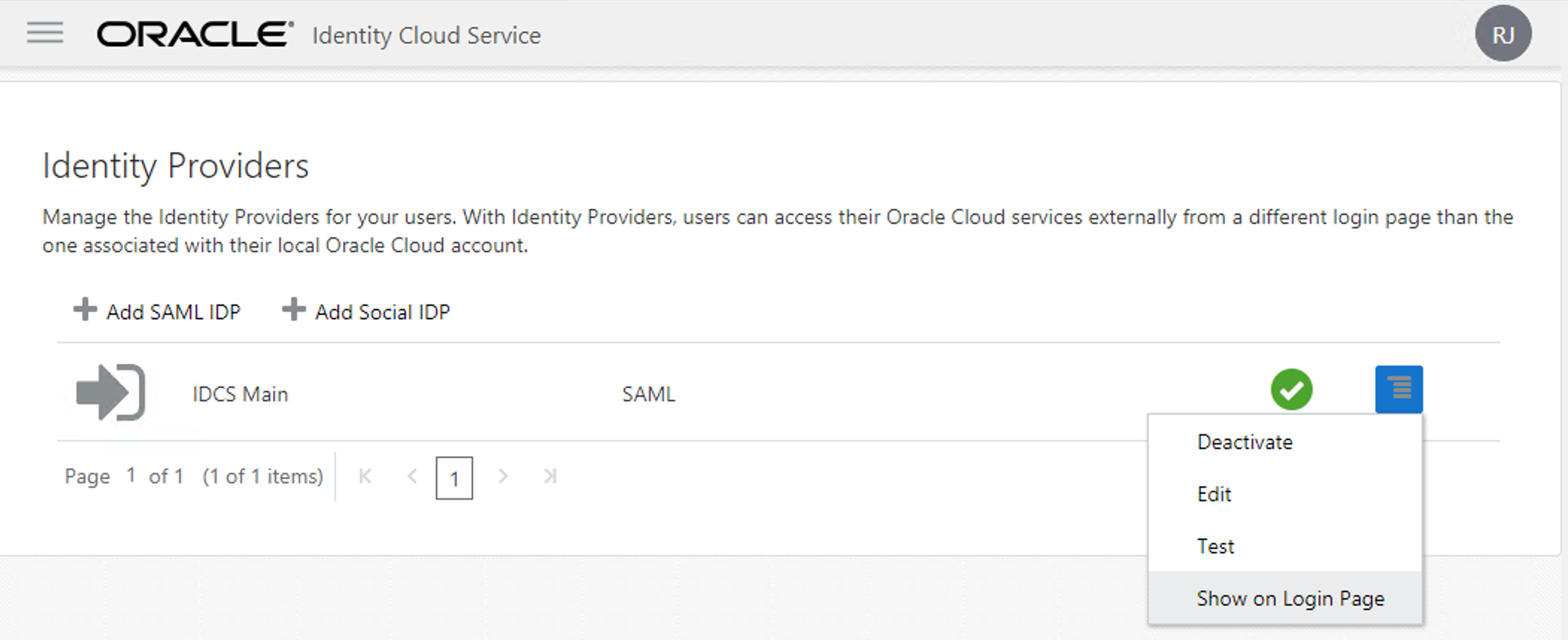The image size is (1568, 640).
Task: Choose Test in the action menu
Action: (x=1285, y=546)
